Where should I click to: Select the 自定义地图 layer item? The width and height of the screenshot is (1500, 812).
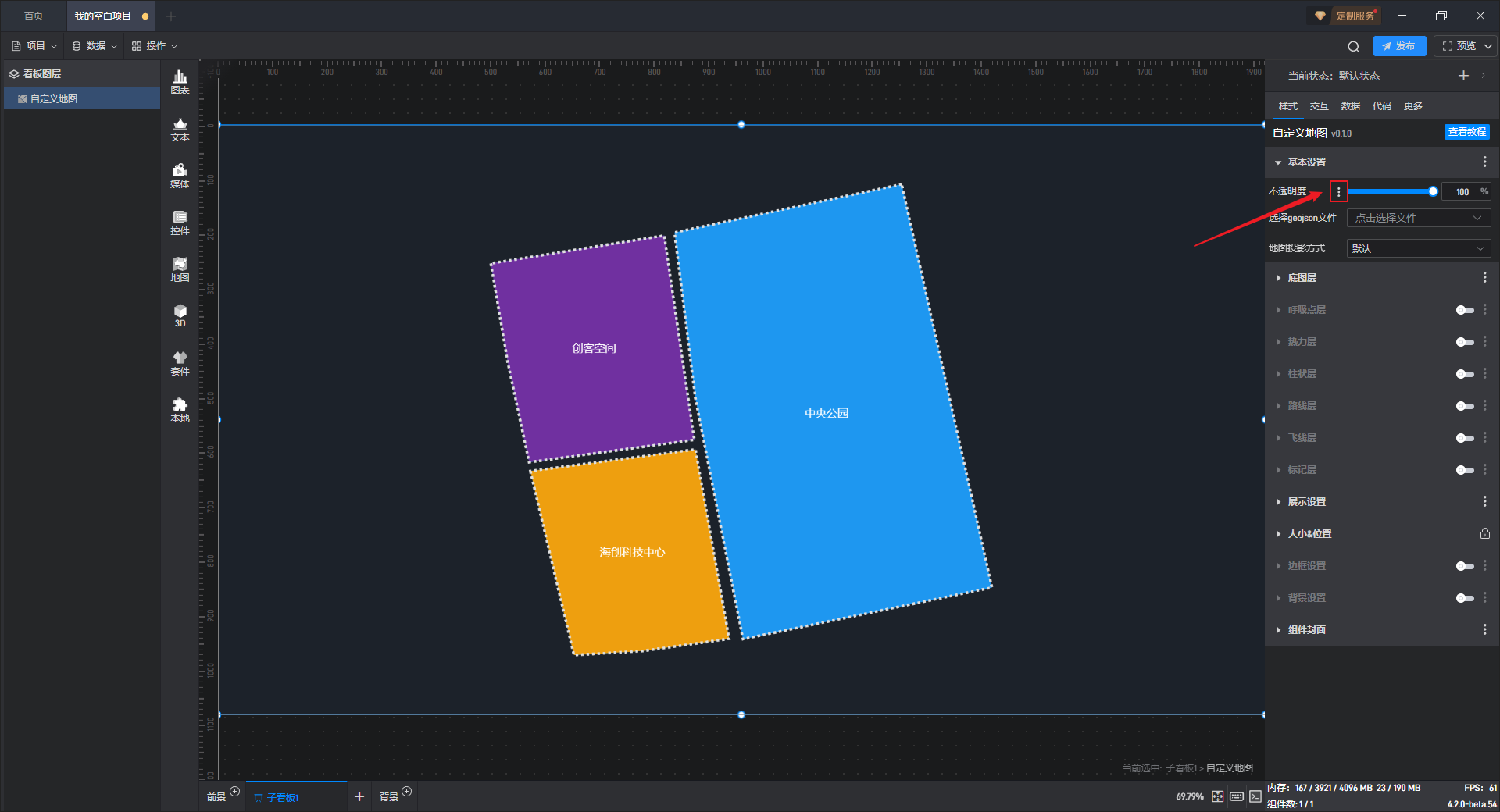click(x=82, y=98)
